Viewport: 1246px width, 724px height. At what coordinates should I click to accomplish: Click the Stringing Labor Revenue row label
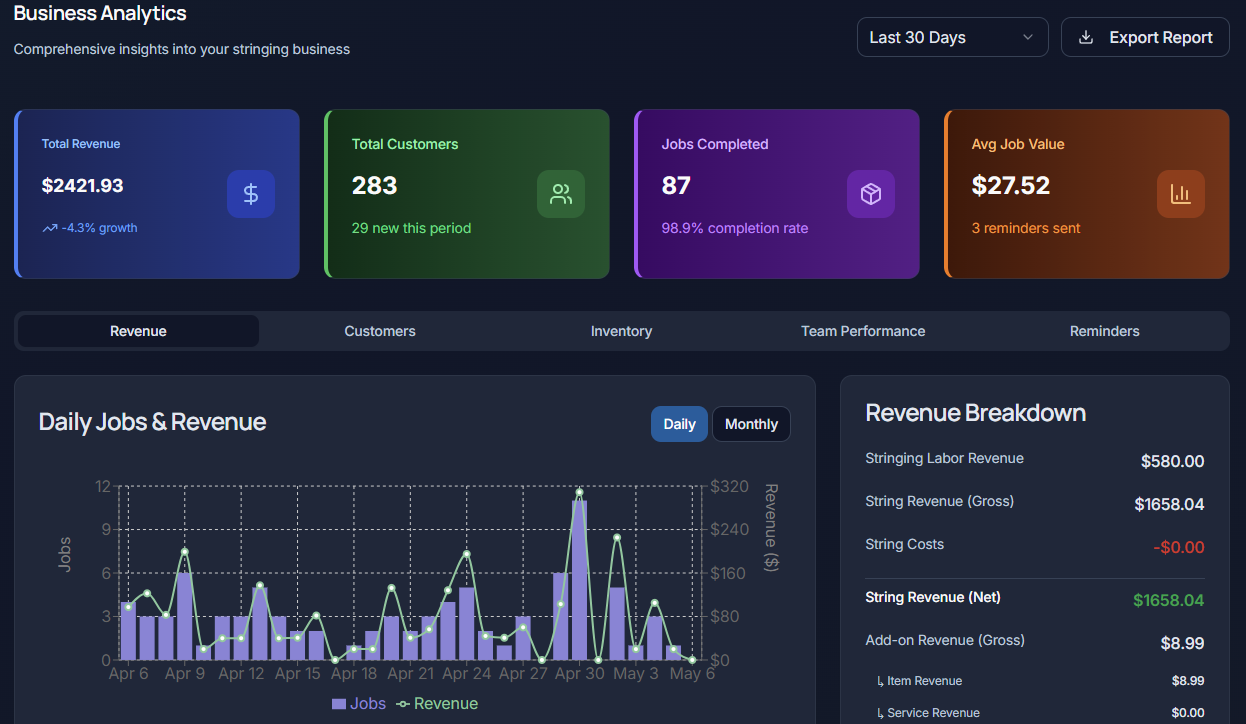click(944, 458)
